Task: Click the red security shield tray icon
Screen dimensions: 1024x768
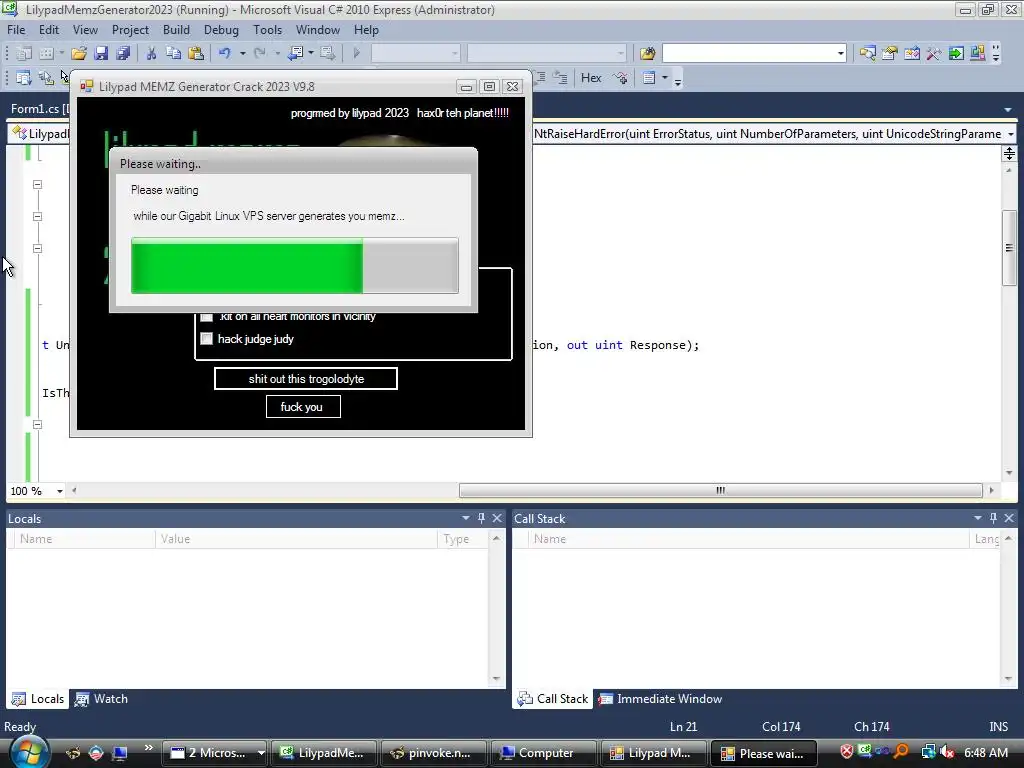Action: 847,752
